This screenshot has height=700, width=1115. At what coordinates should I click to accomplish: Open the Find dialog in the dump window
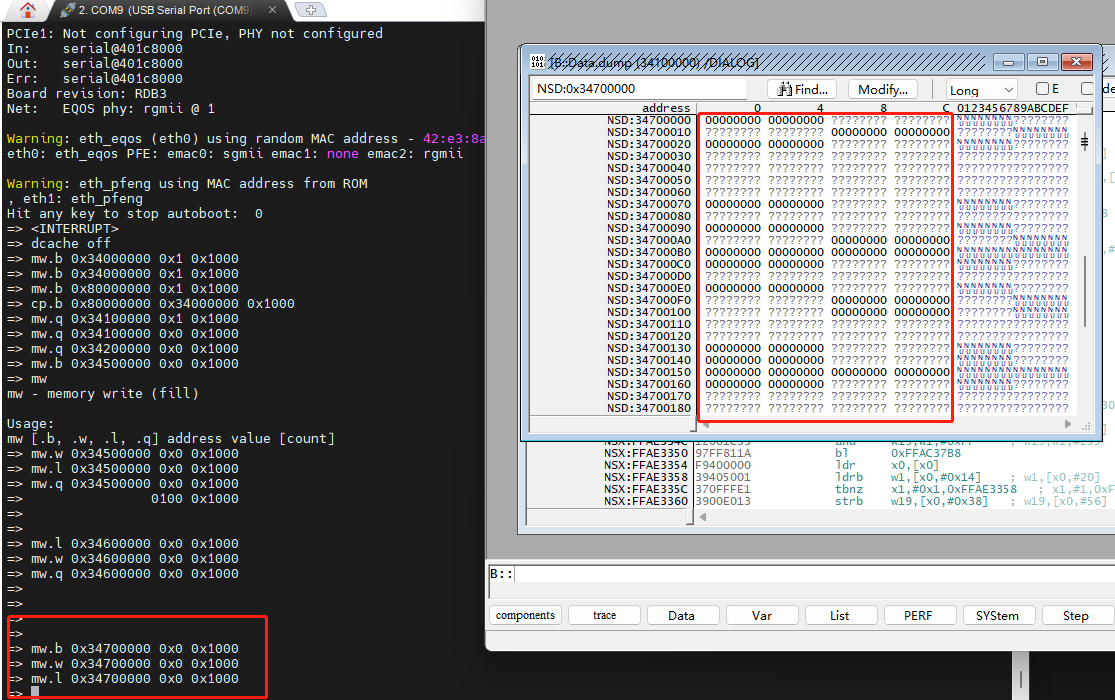tap(801, 89)
